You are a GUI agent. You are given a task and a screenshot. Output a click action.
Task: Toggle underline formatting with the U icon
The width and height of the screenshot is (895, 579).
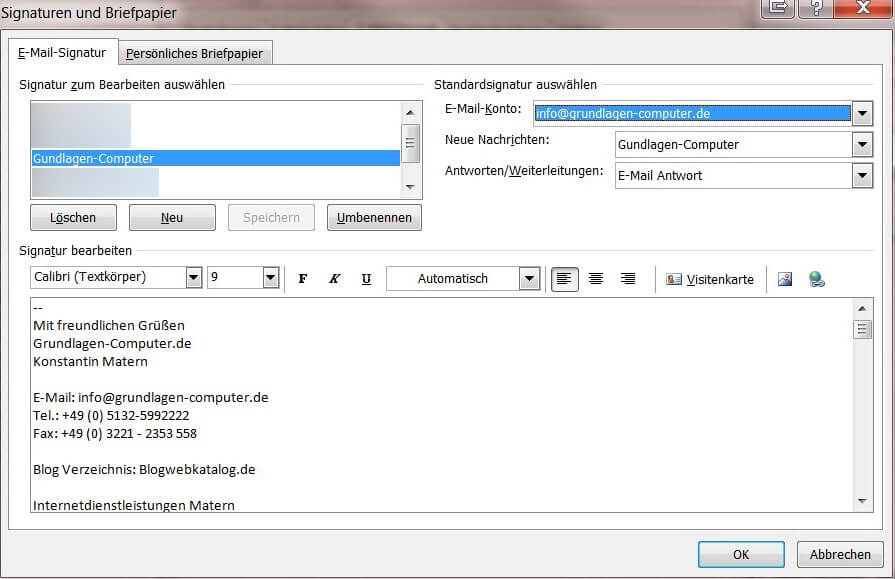pyautogui.click(x=366, y=278)
